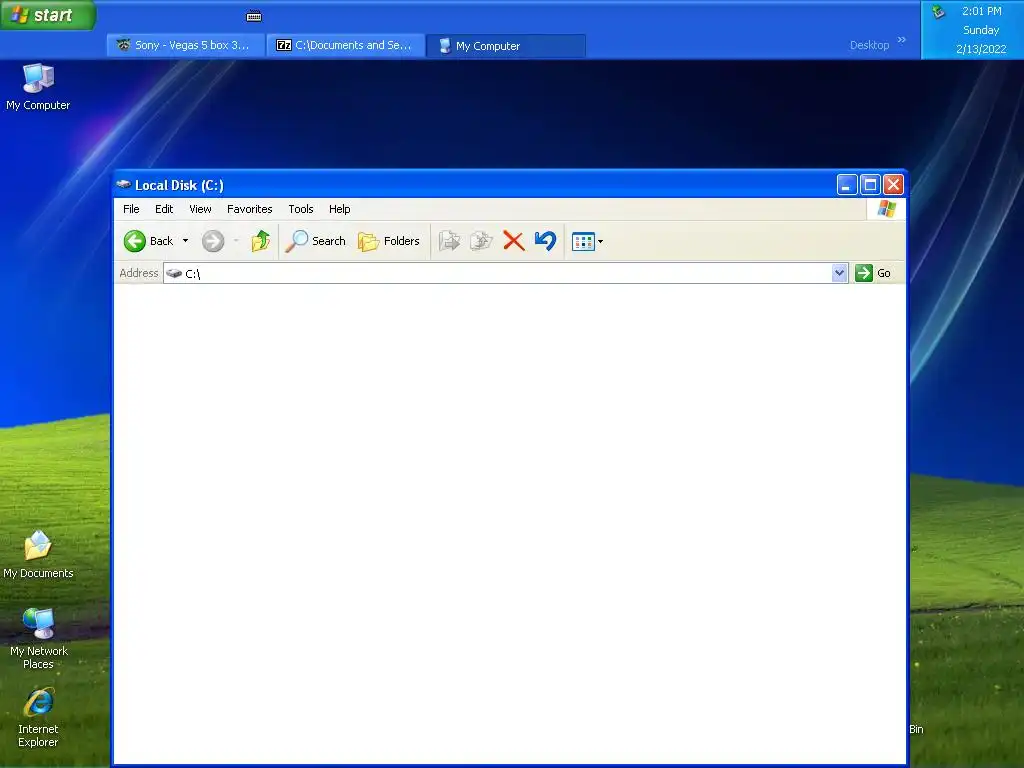Open the Tools menu
This screenshot has height=768, width=1024.
tap(300, 209)
